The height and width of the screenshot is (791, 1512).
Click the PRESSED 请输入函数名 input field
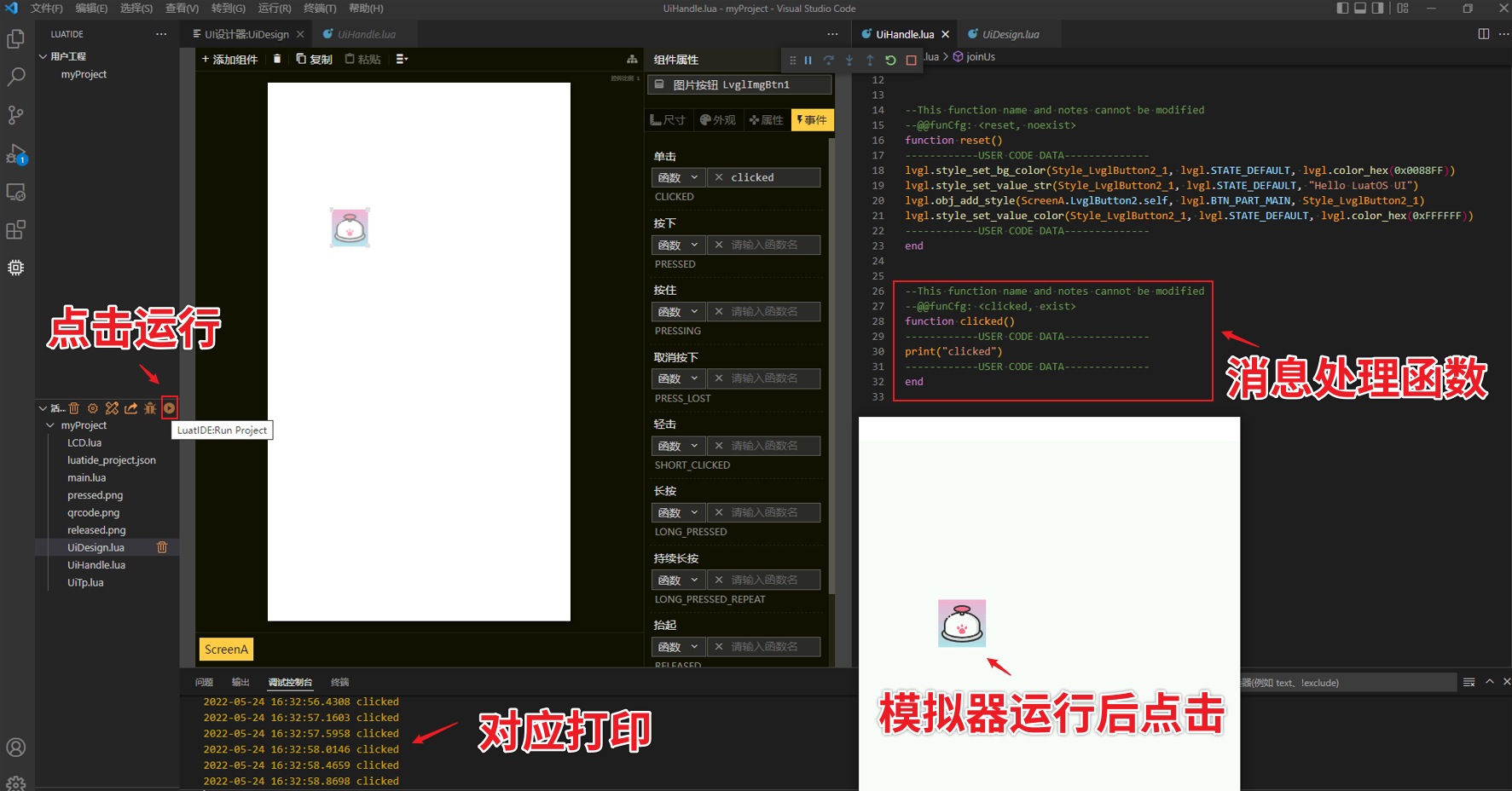764,245
